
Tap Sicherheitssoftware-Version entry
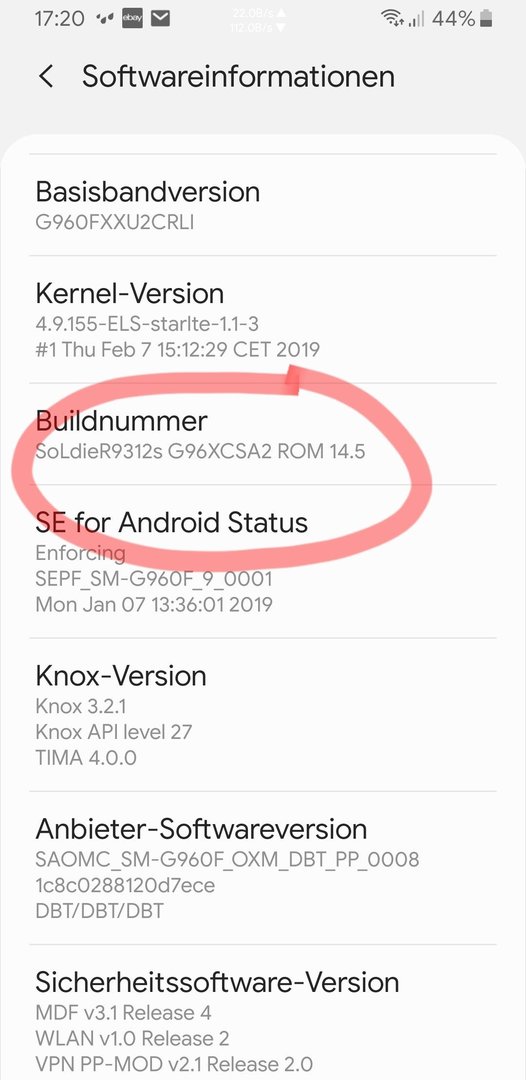[263, 1012]
